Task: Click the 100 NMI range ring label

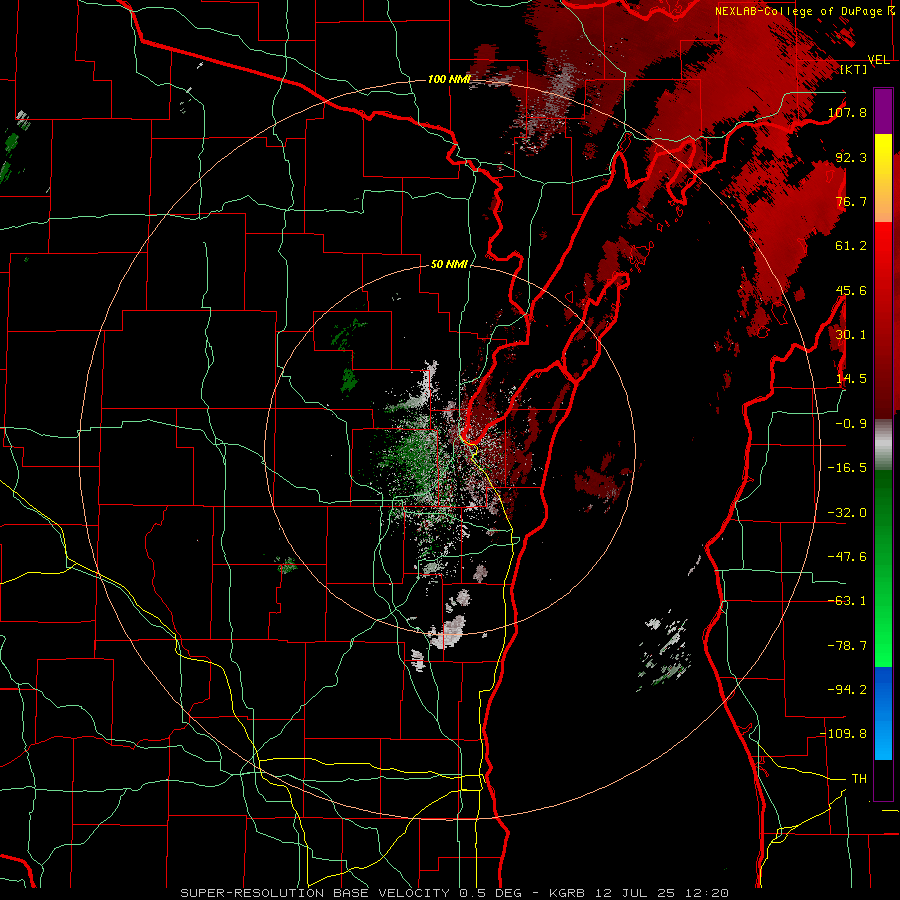Action: point(449,79)
